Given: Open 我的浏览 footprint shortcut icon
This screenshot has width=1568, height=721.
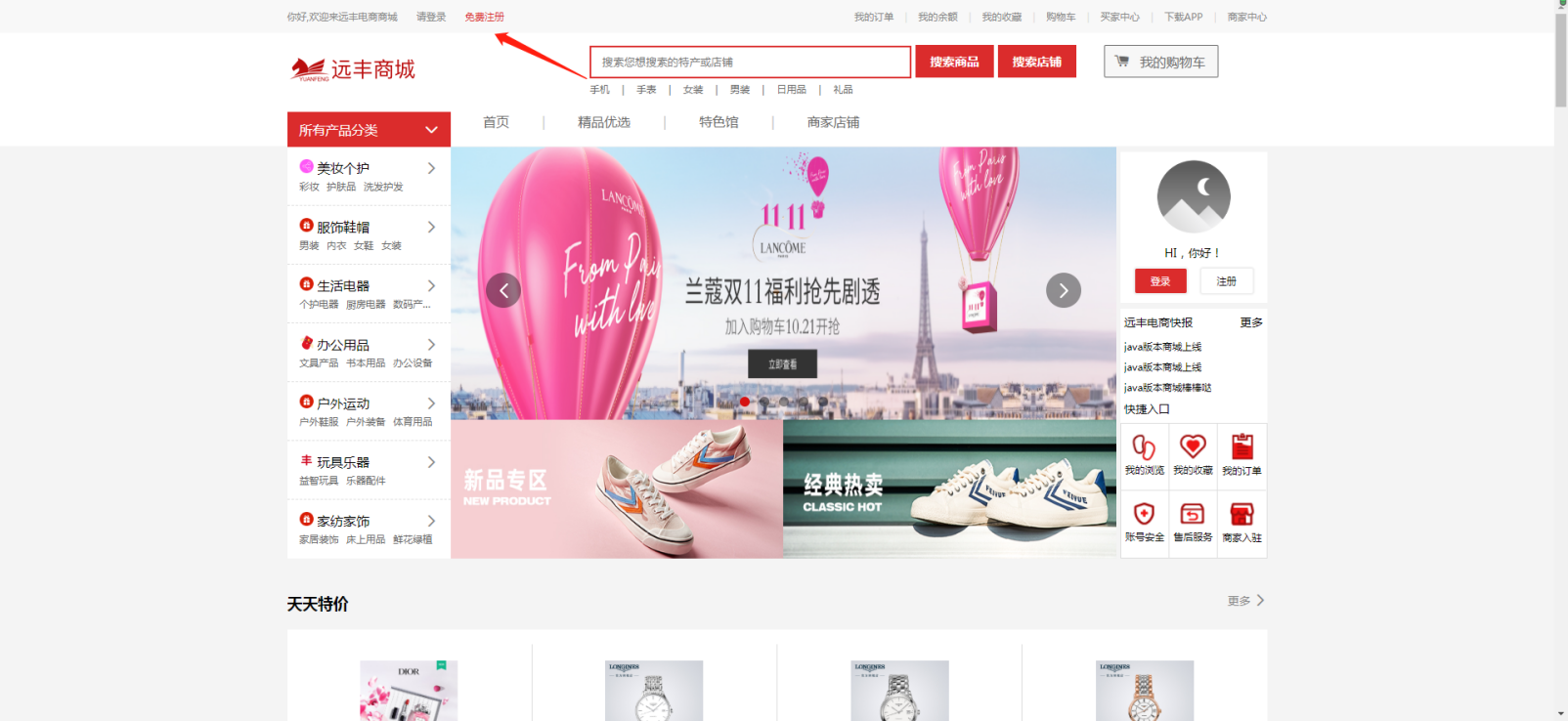Looking at the screenshot, I should (x=1144, y=447).
